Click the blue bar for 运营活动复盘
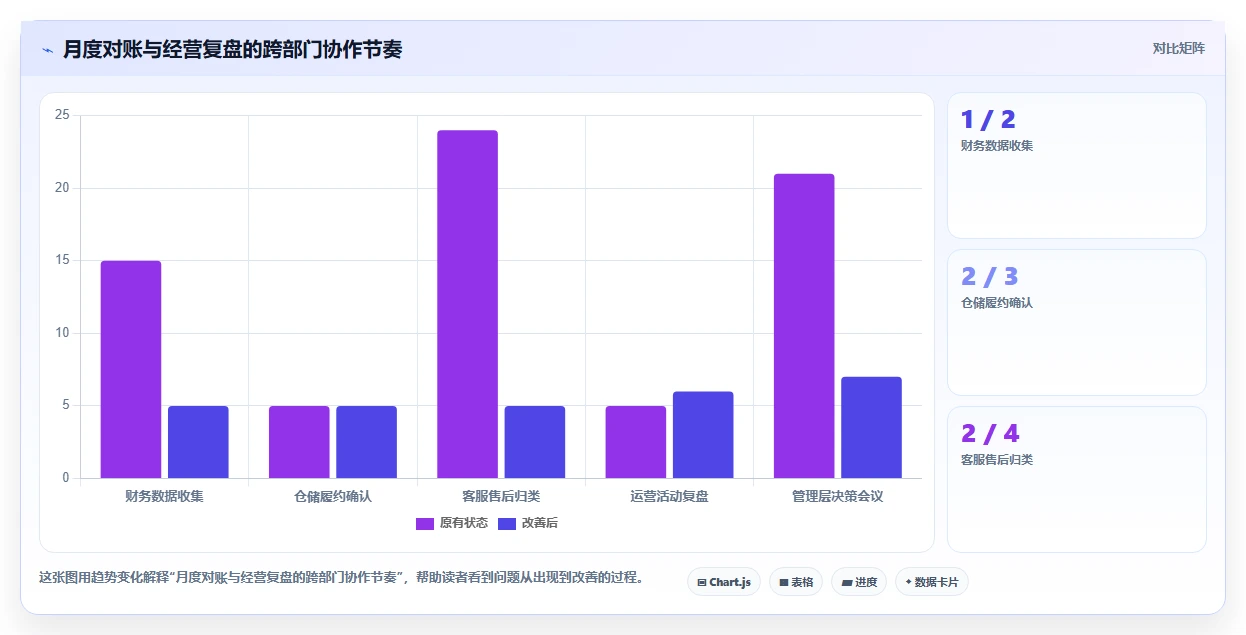1246x635 pixels. [x=703, y=435]
